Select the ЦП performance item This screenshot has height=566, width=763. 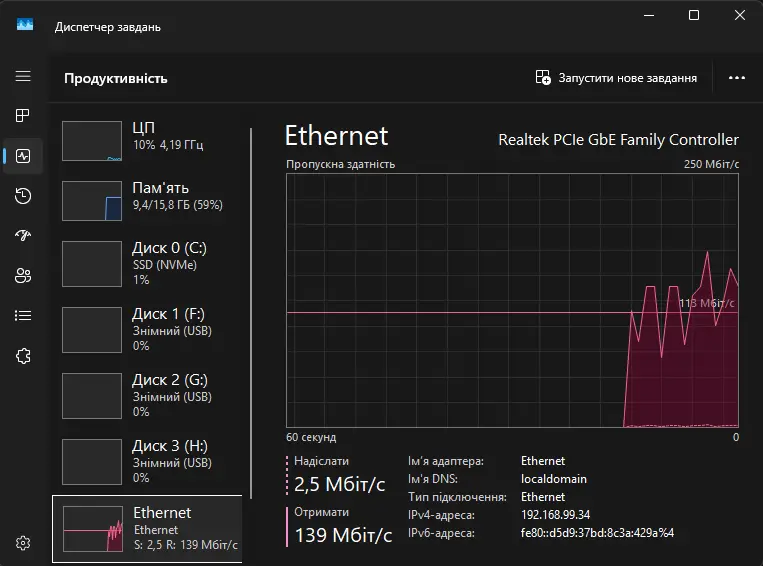click(x=147, y=141)
